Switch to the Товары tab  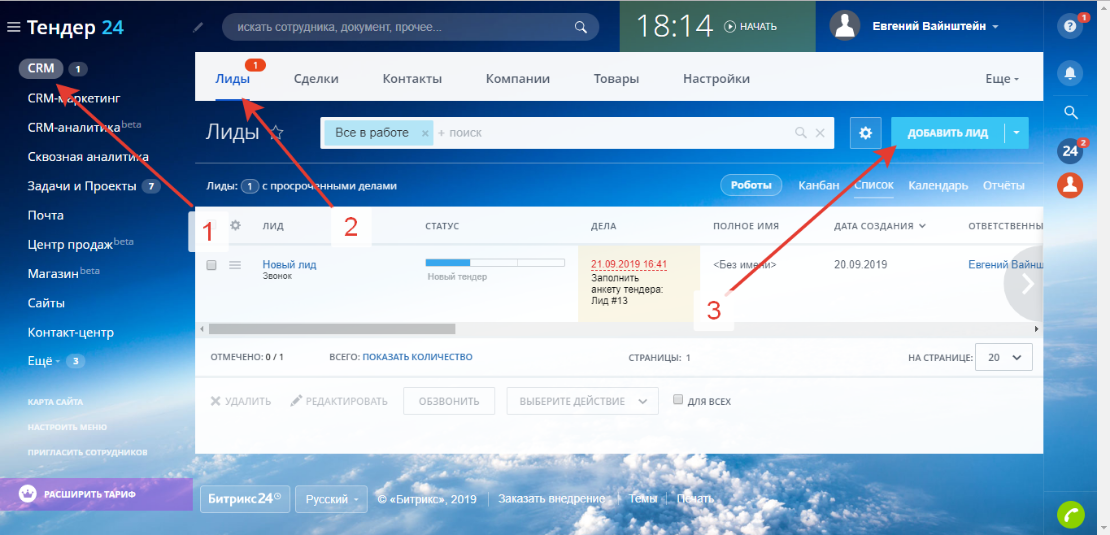tap(616, 79)
